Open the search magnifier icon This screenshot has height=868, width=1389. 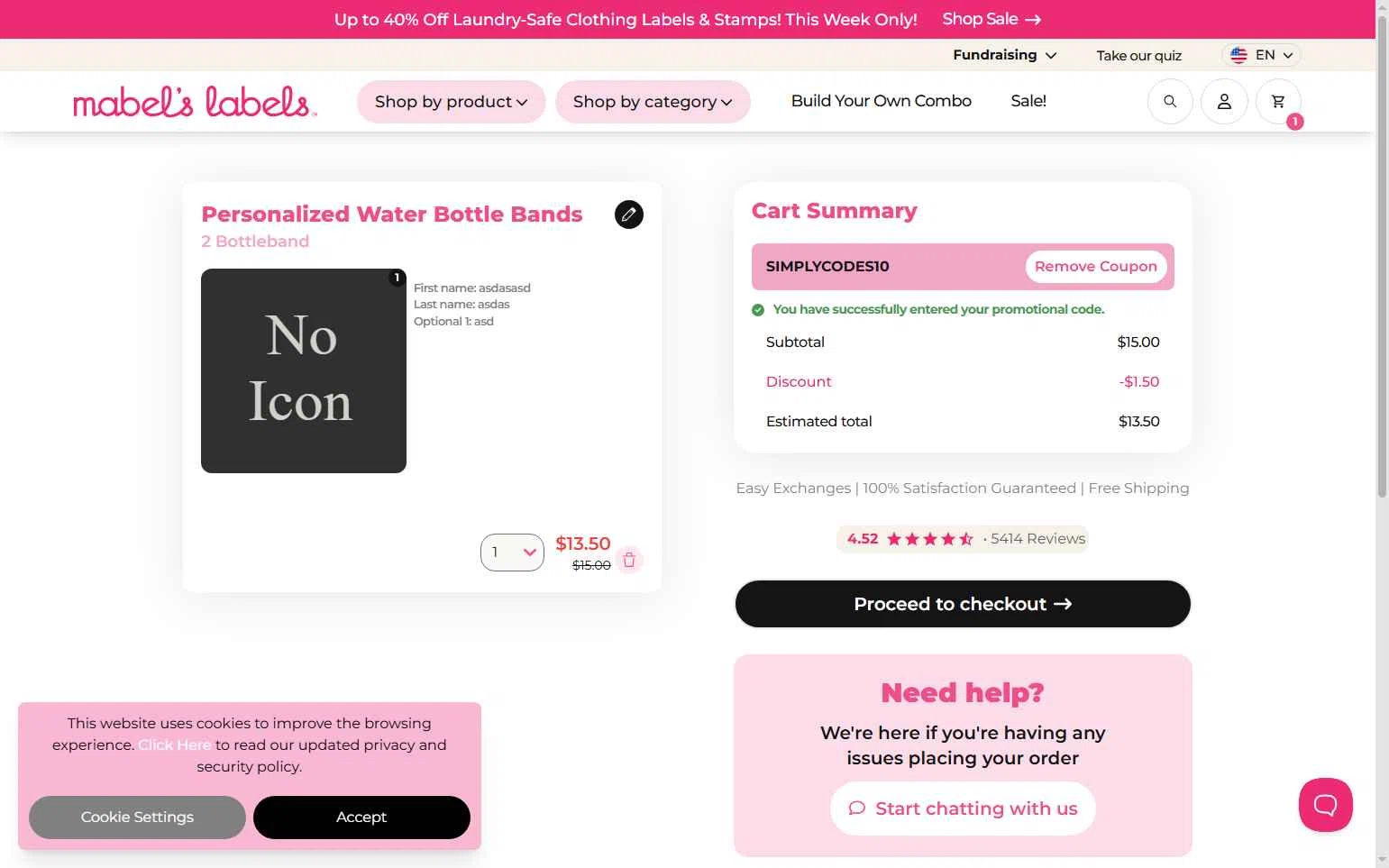coord(1170,102)
